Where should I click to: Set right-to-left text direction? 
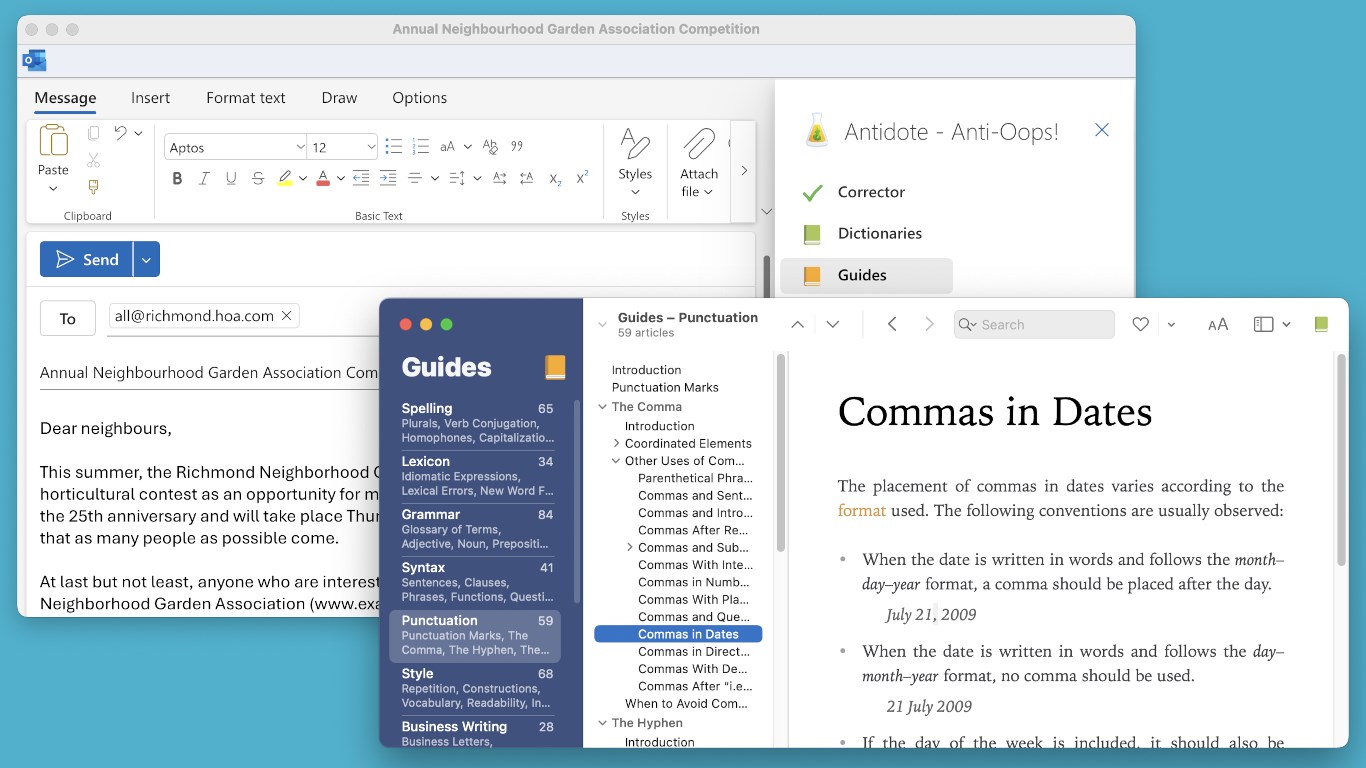point(527,178)
